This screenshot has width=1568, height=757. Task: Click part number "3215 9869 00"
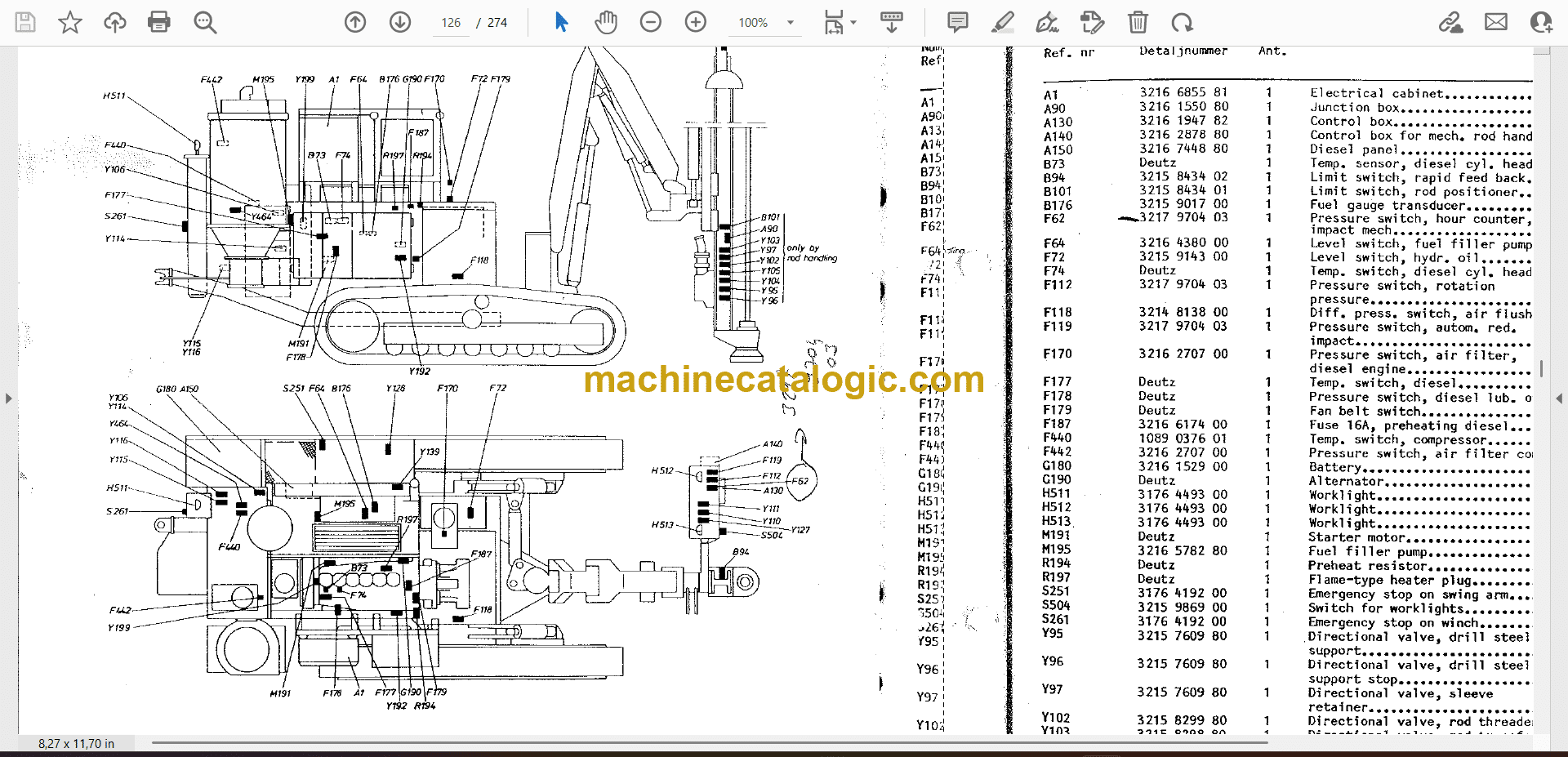tap(1183, 607)
